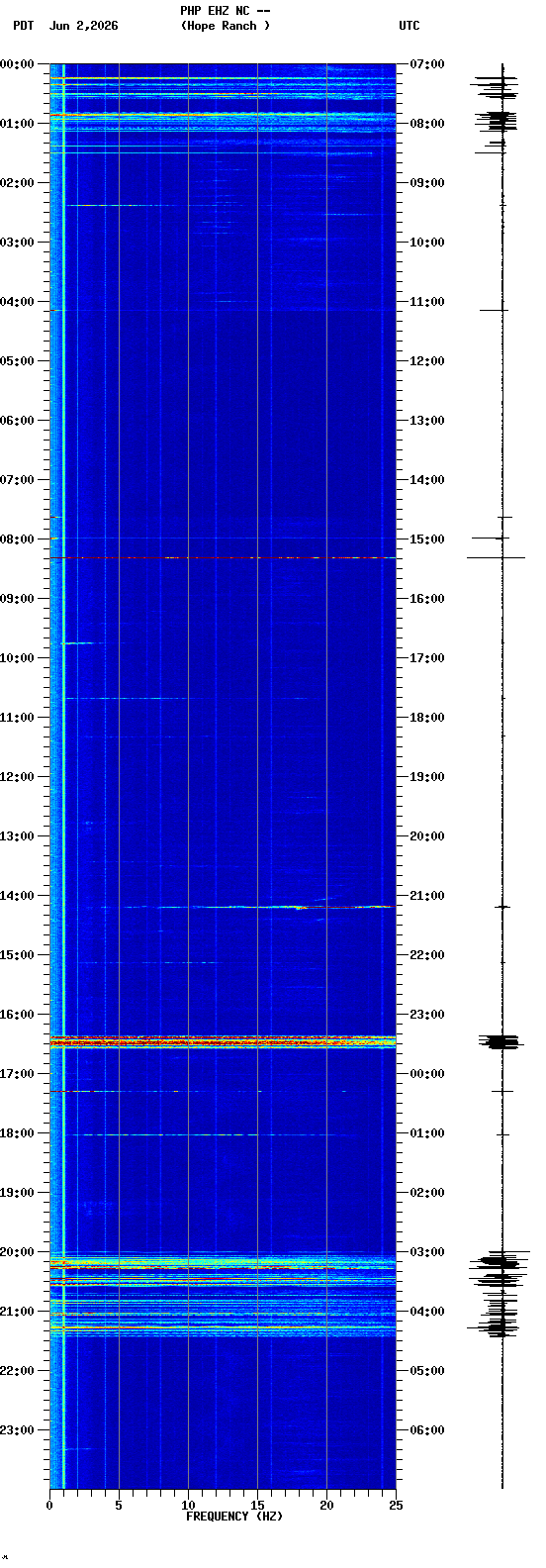
Task: Click the station title 'PHP EHZ NC --'
Action: click(x=225, y=11)
